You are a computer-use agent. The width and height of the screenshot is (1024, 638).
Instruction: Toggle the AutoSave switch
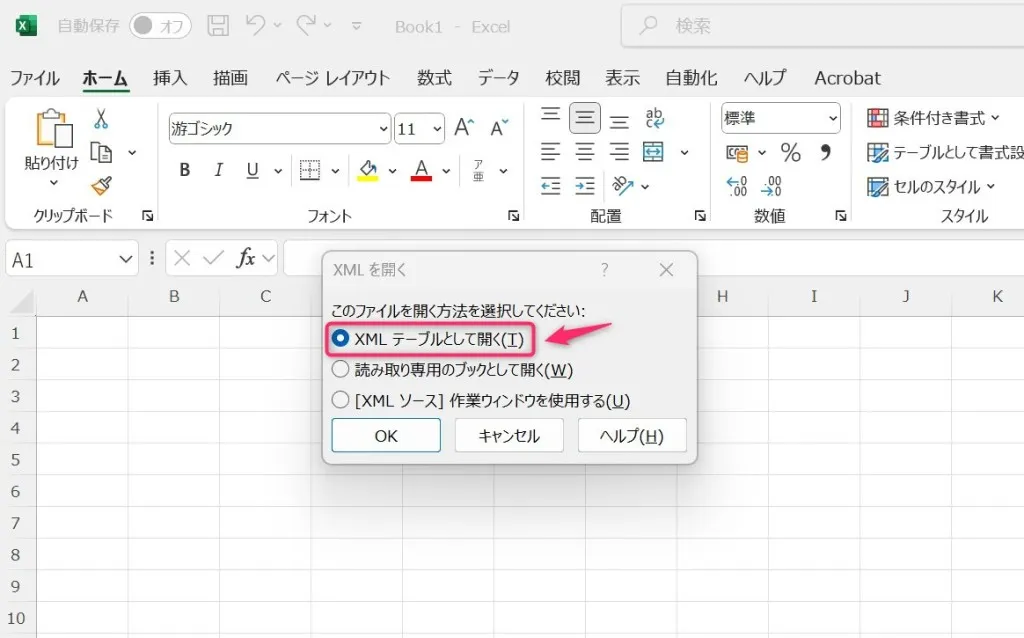point(160,27)
